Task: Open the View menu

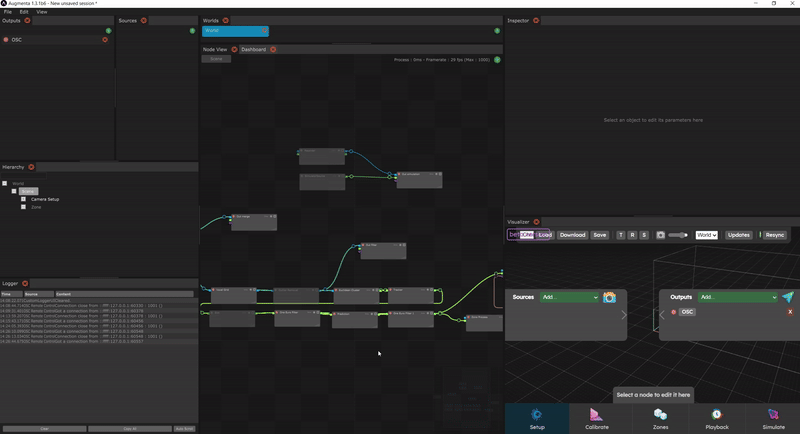Action: (42, 12)
